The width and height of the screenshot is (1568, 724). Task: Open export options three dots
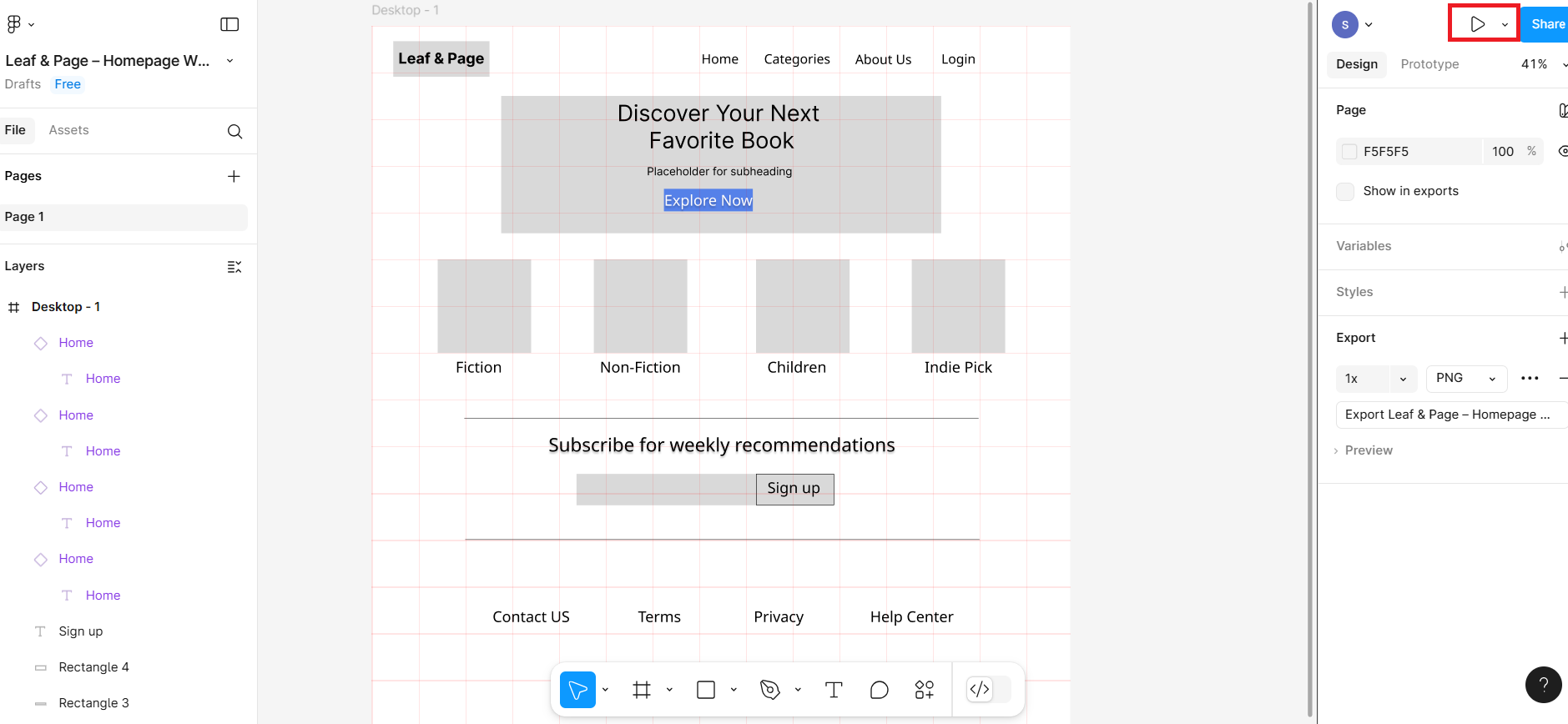[1530, 378]
